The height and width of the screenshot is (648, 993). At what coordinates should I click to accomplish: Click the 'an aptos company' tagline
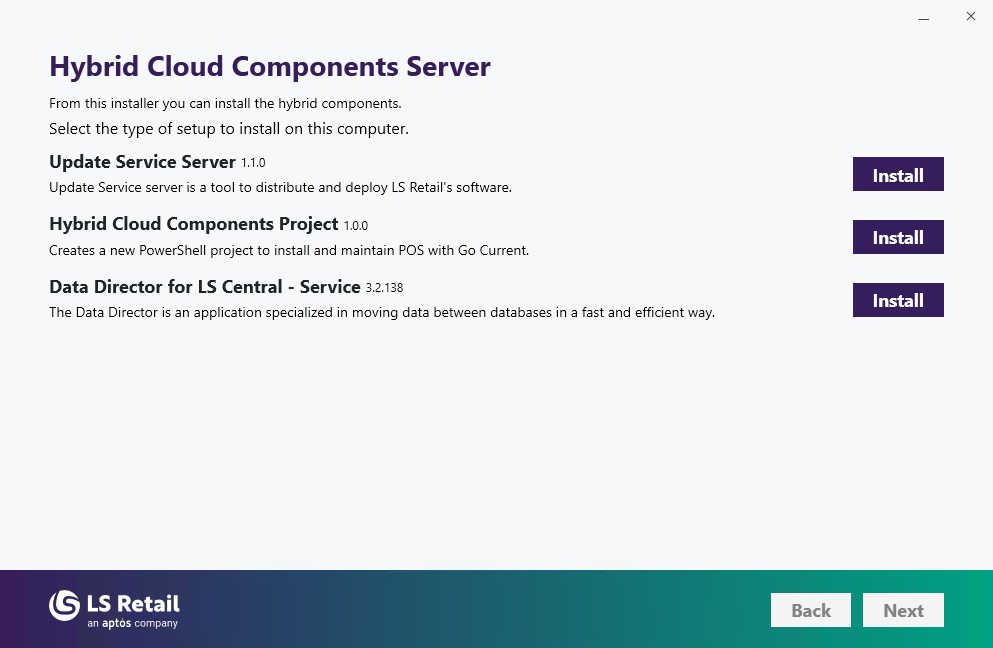point(133,624)
